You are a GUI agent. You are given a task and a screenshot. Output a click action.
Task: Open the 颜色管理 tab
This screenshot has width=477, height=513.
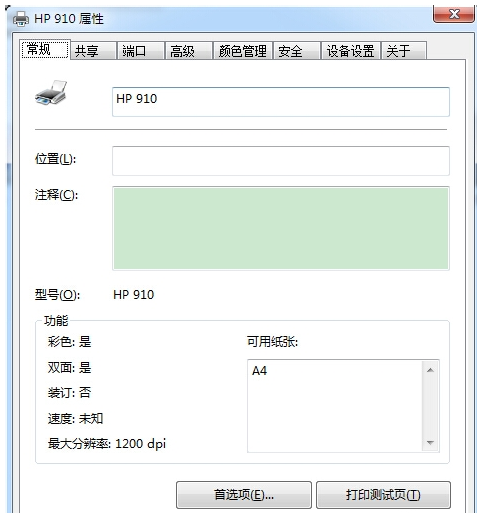(x=243, y=51)
